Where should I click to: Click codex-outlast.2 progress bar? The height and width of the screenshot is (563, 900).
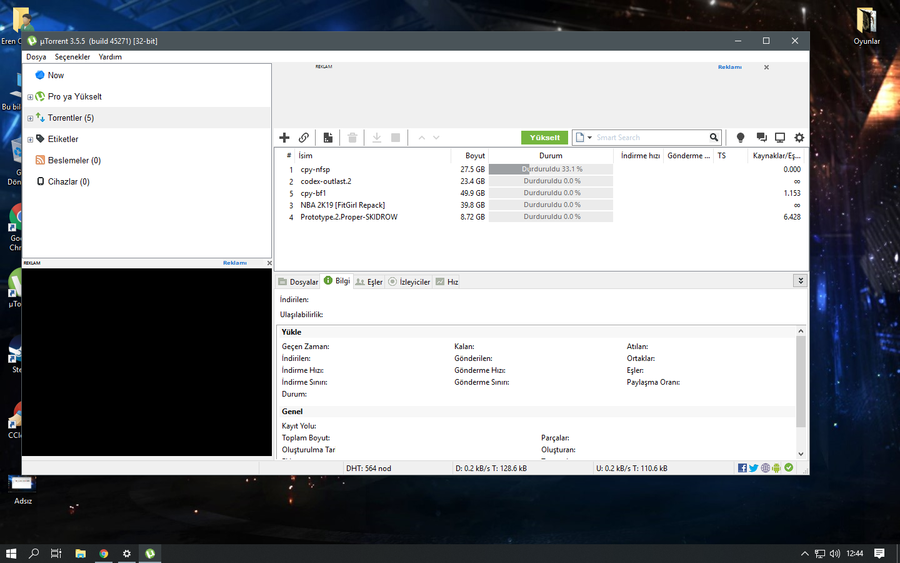[x=550, y=181]
